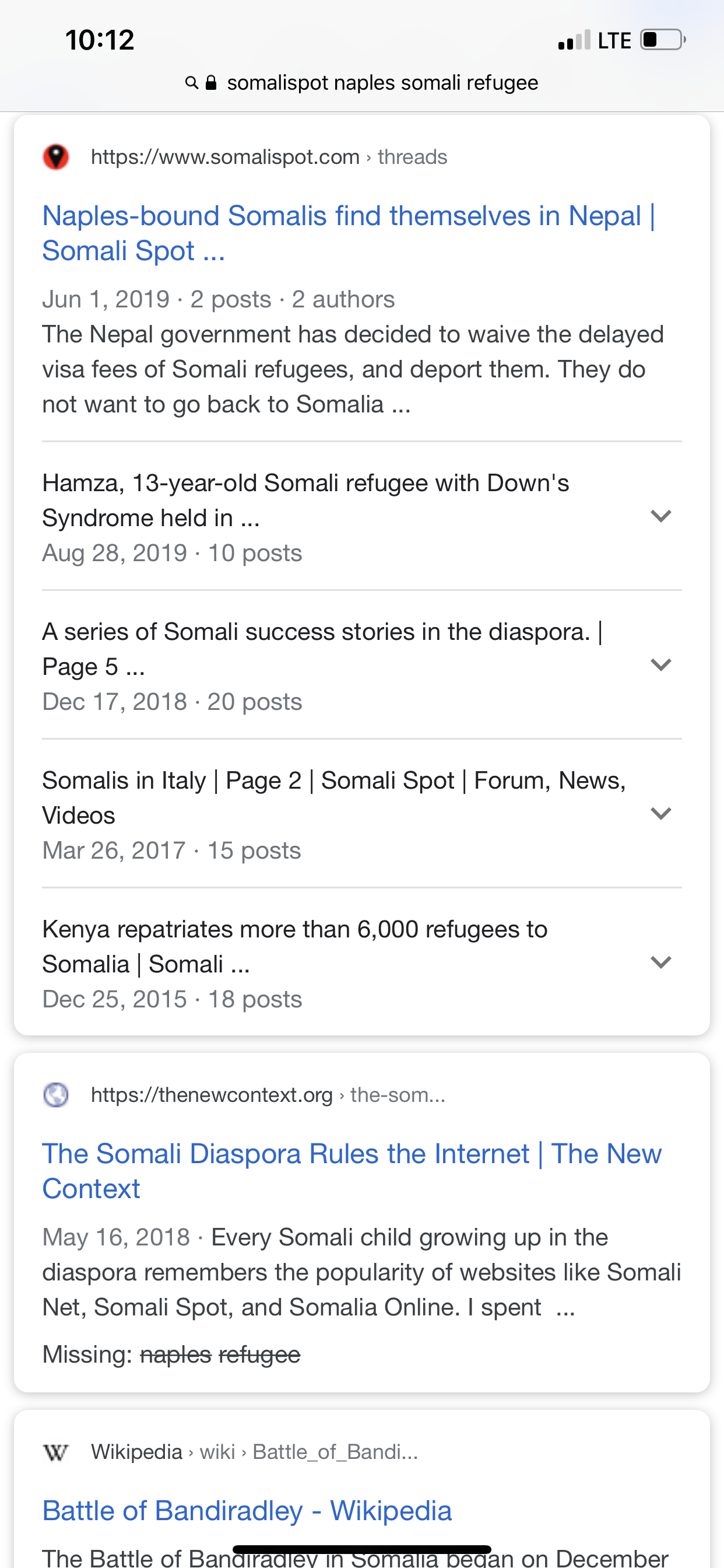Tap the search magnifier icon in address bar
724x1568 pixels.
click(x=192, y=83)
